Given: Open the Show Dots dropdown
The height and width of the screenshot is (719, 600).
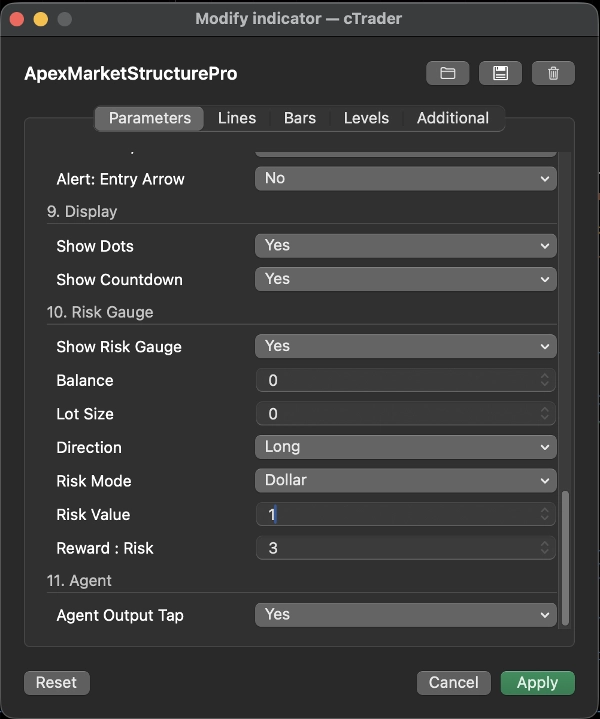Looking at the screenshot, I should (406, 246).
